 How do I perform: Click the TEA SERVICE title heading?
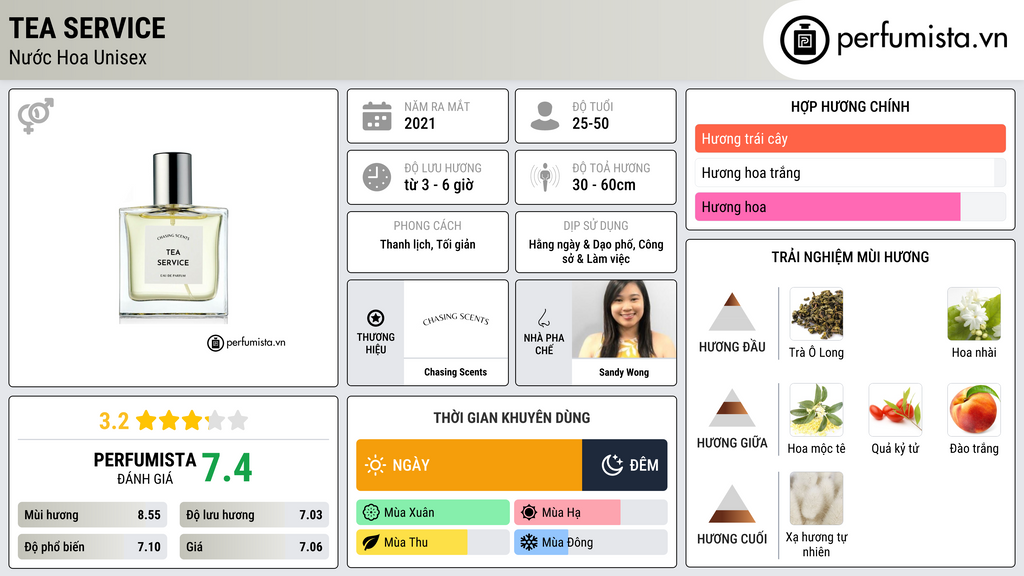pyautogui.click(x=87, y=28)
